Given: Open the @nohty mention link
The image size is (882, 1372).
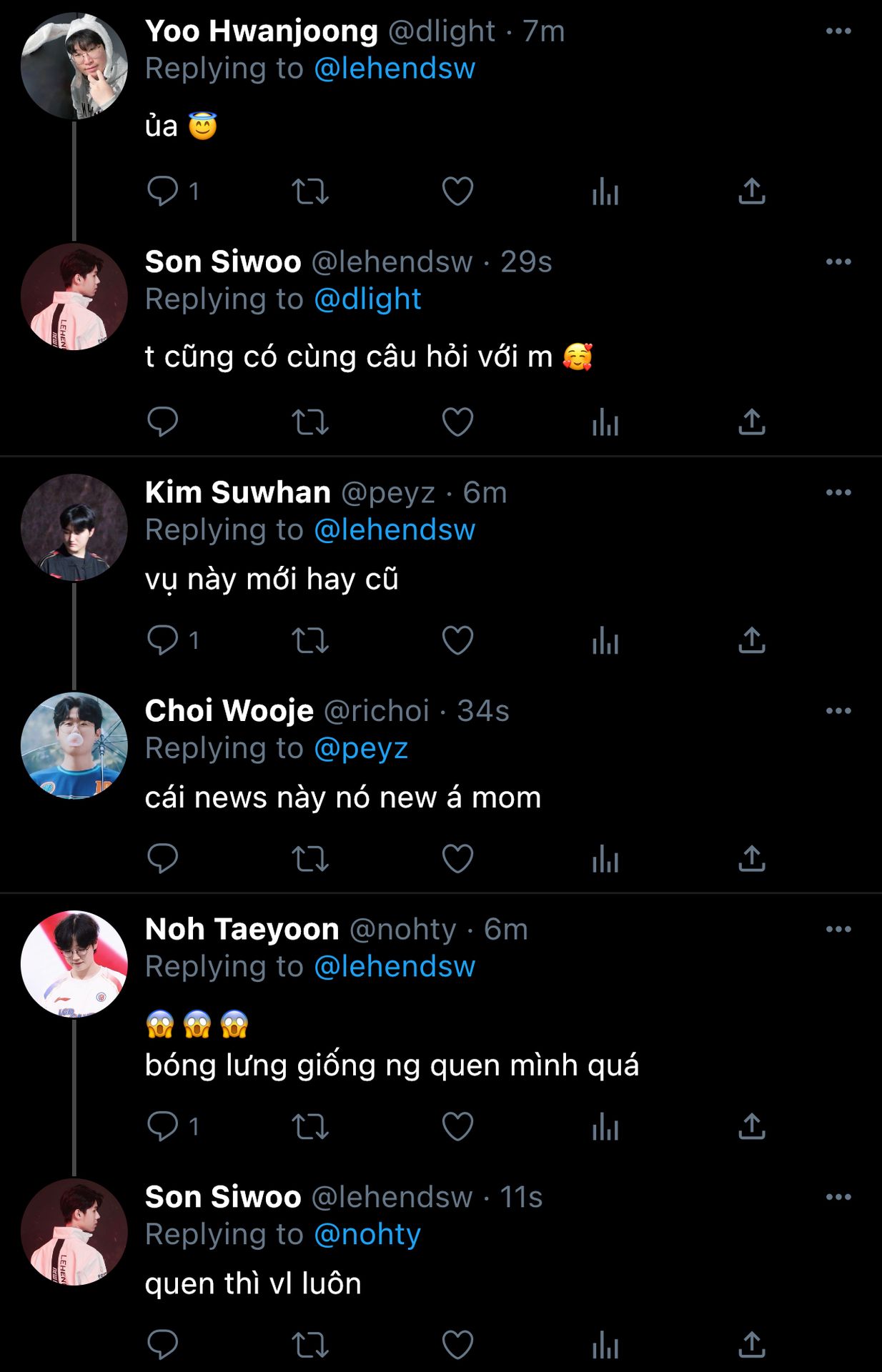Looking at the screenshot, I should pos(367,1234).
